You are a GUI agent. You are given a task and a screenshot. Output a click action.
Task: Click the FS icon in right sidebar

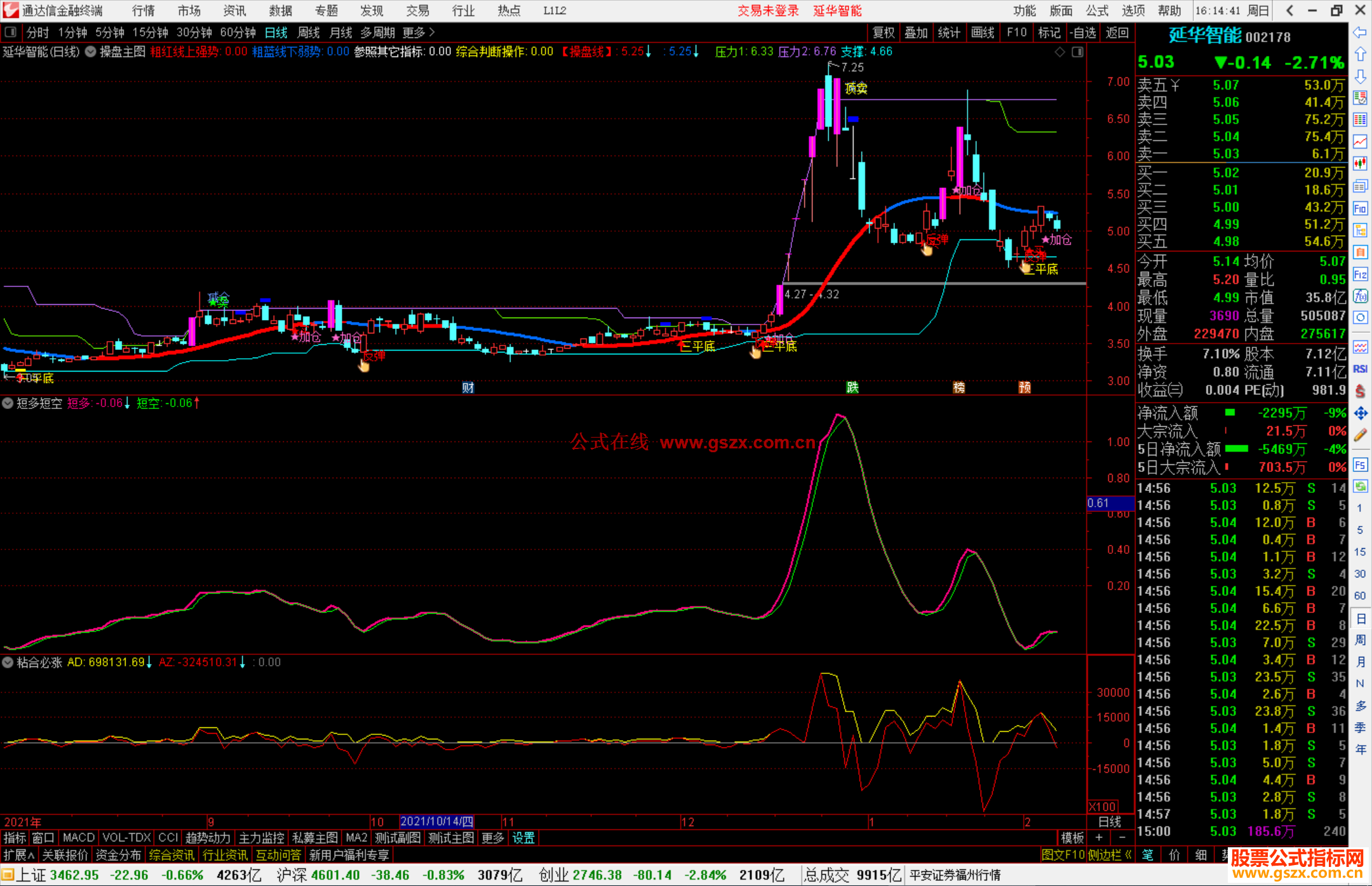click(x=1360, y=465)
